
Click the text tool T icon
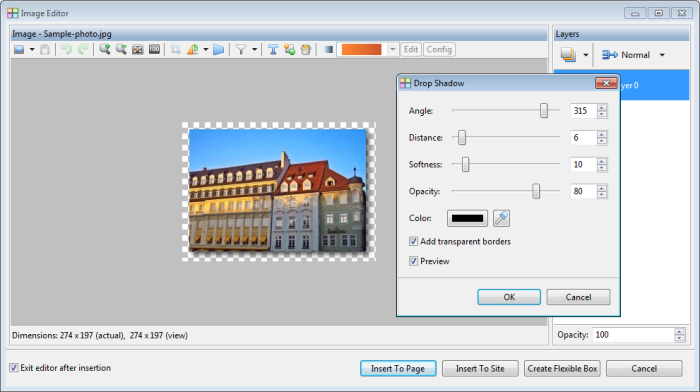tap(273, 50)
